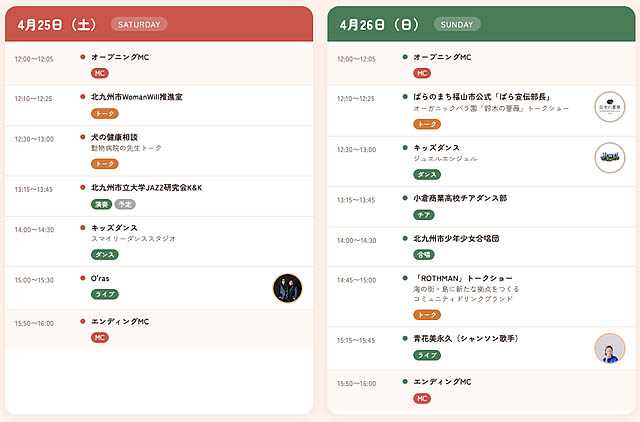
Task: Click the MC tag under Saturday エンディングMC
Action: (100, 338)
